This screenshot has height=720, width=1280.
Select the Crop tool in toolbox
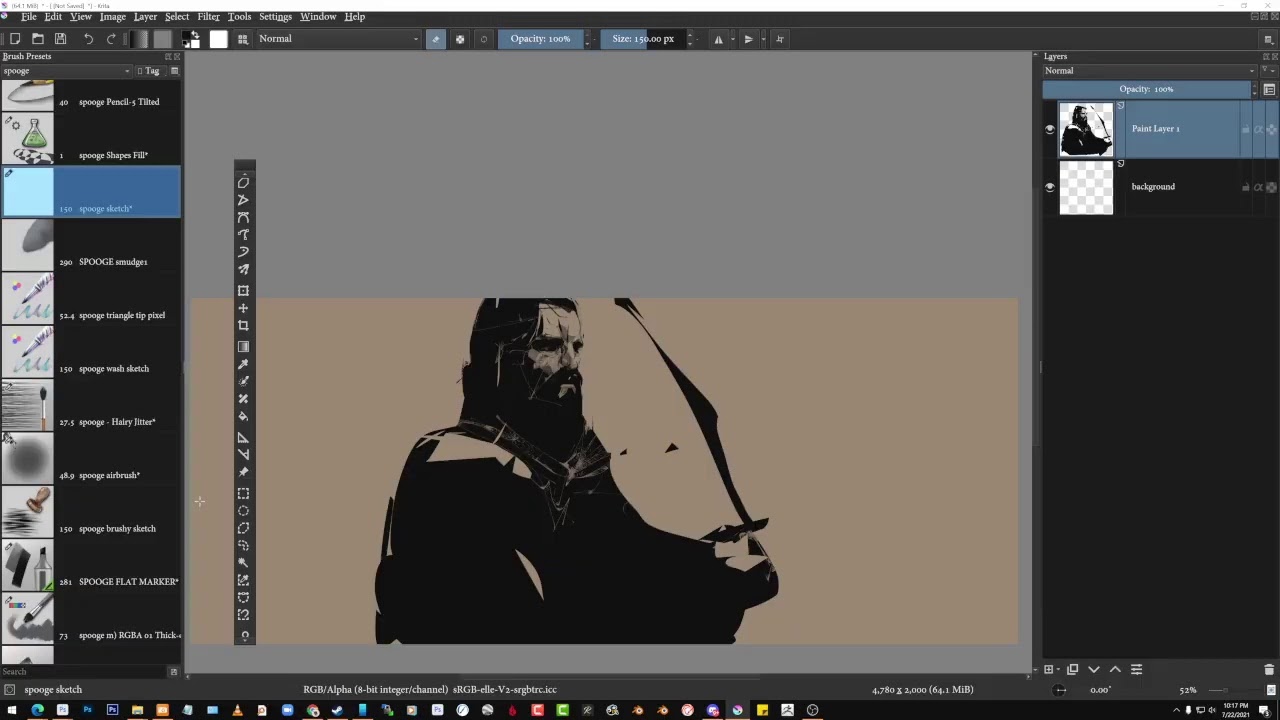[x=243, y=326]
